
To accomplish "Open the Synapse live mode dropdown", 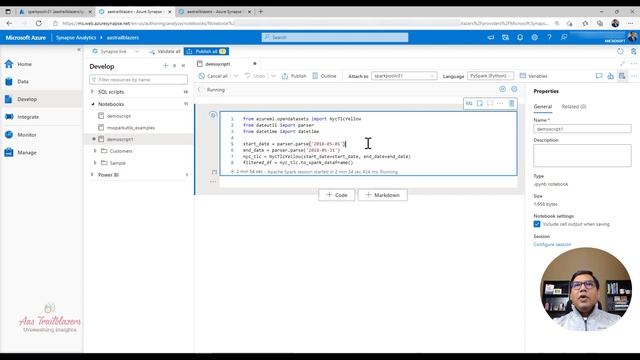I will pyautogui.click(x=137, y=51).
